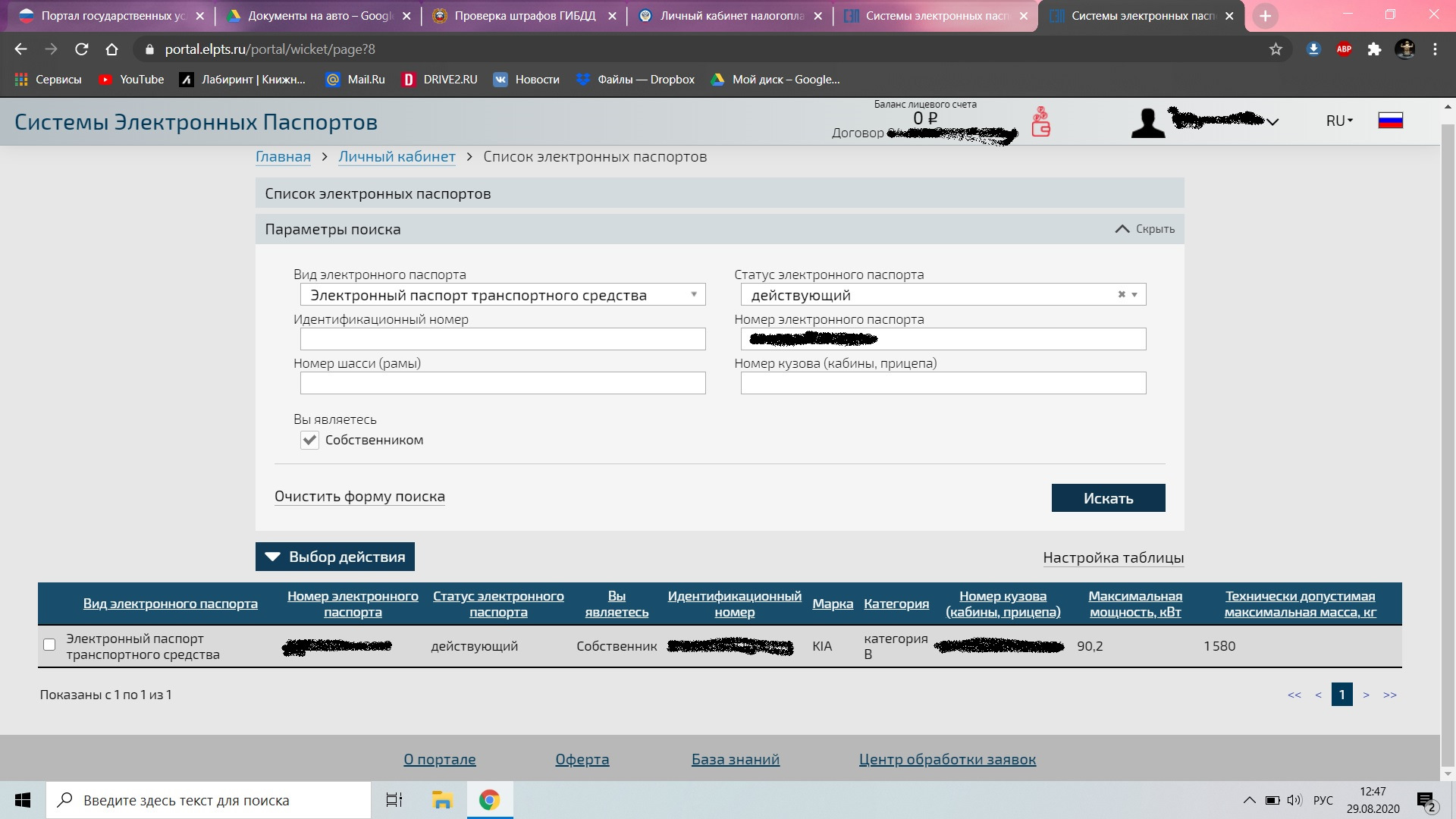Viewport: 1456px width, 819px height.
Task: Show hidden system tray icons
Action: pyautogui.click(x=1249, y=800)
